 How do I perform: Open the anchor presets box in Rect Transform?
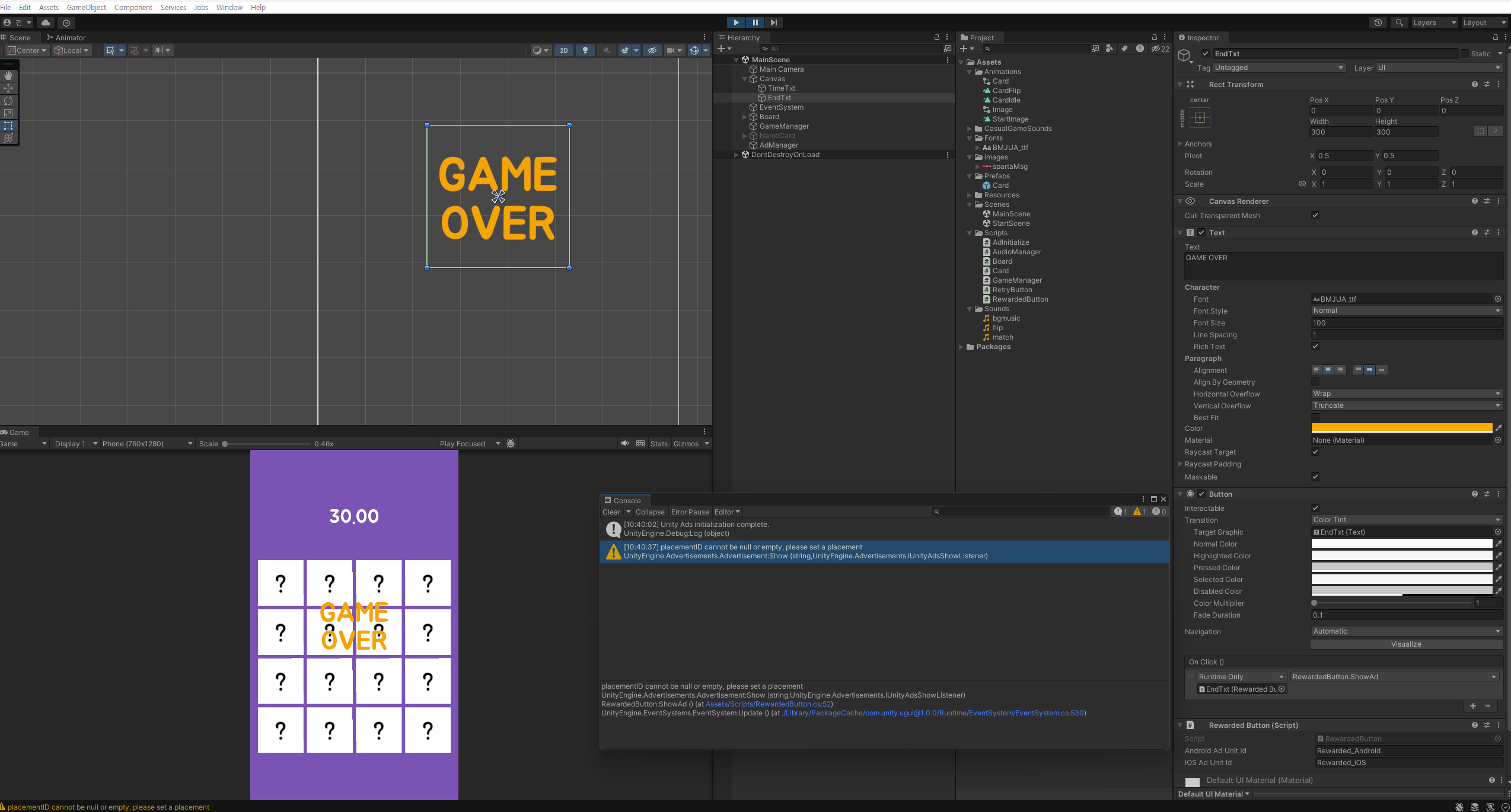pyautogui.click(x=1200, y=117)
